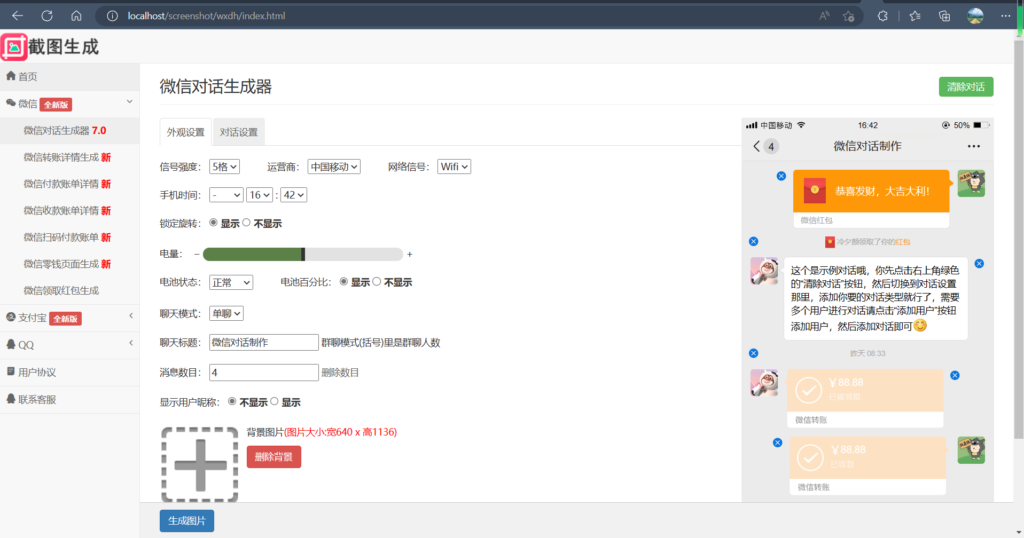Open 联系客服 in the sidebar
Viewport: 1024px width, 538px height.
point(70,400)
